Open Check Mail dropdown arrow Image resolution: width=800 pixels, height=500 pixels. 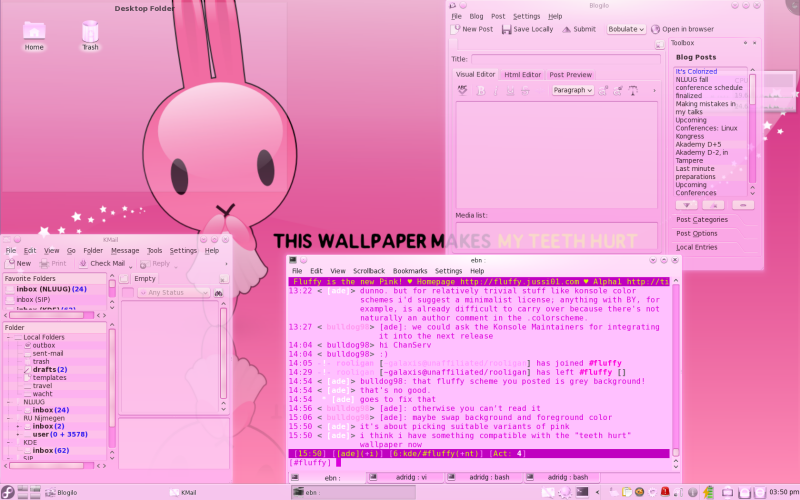coord(131,266)
